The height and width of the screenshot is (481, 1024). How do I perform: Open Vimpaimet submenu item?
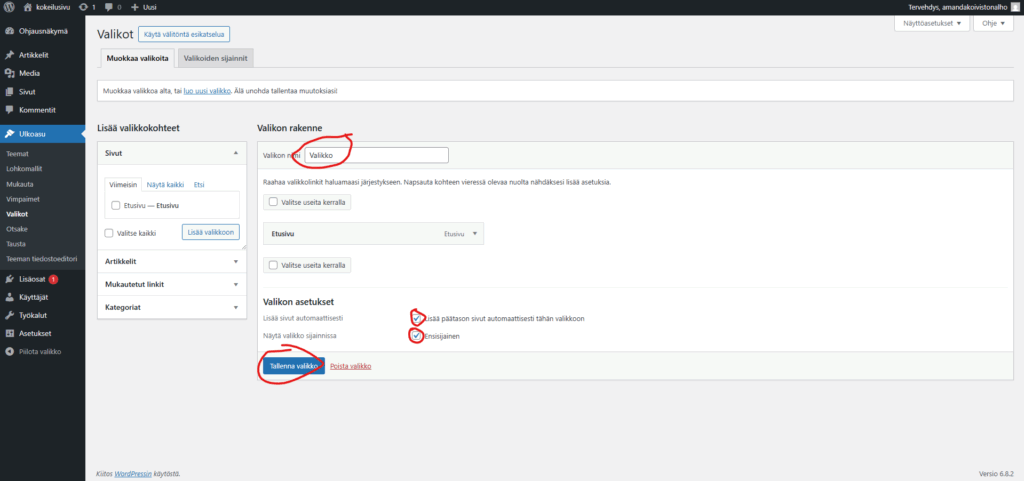click(x=21, y=198)
